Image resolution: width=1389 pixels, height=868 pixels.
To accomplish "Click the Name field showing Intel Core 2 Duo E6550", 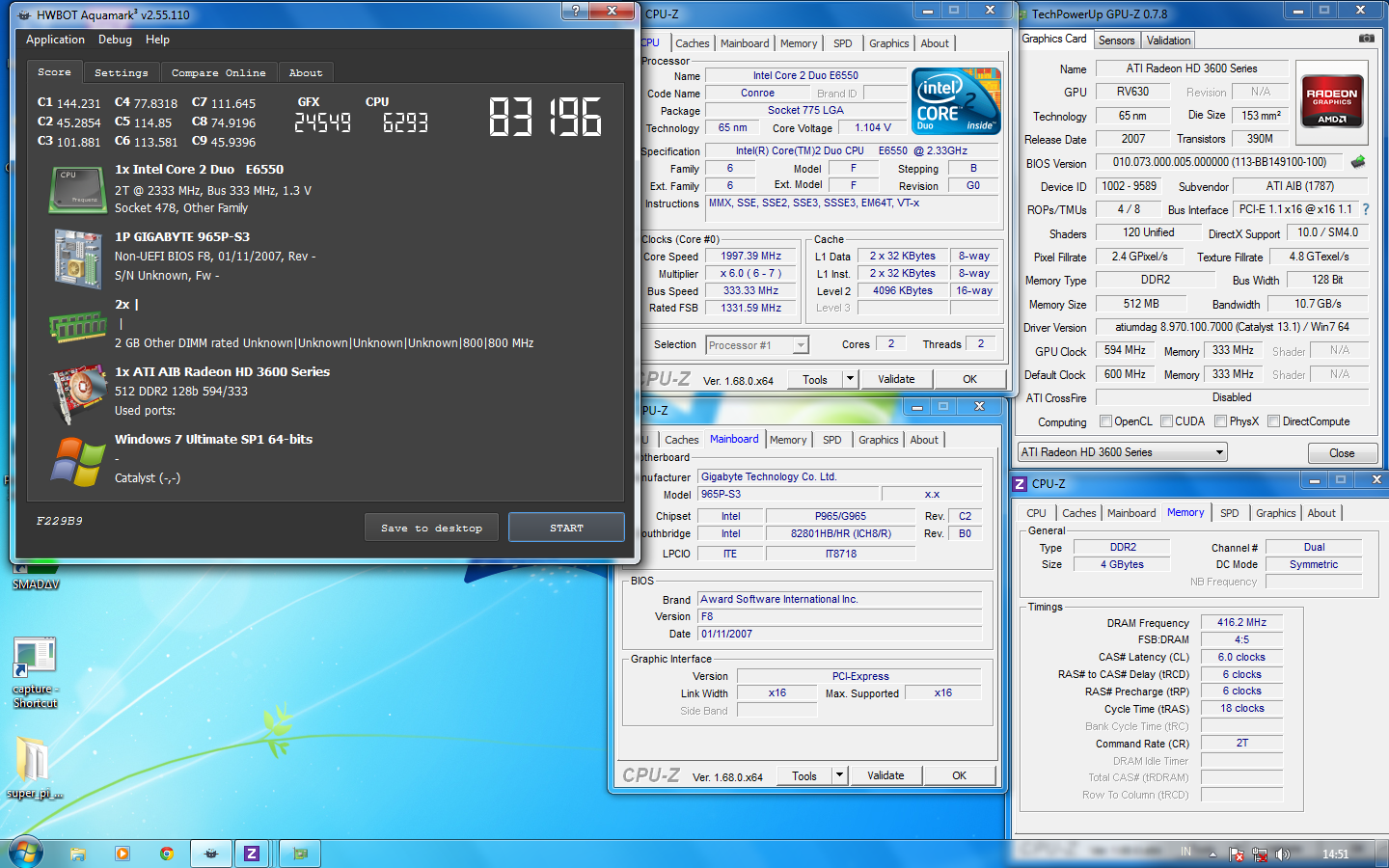I will 805,75.
